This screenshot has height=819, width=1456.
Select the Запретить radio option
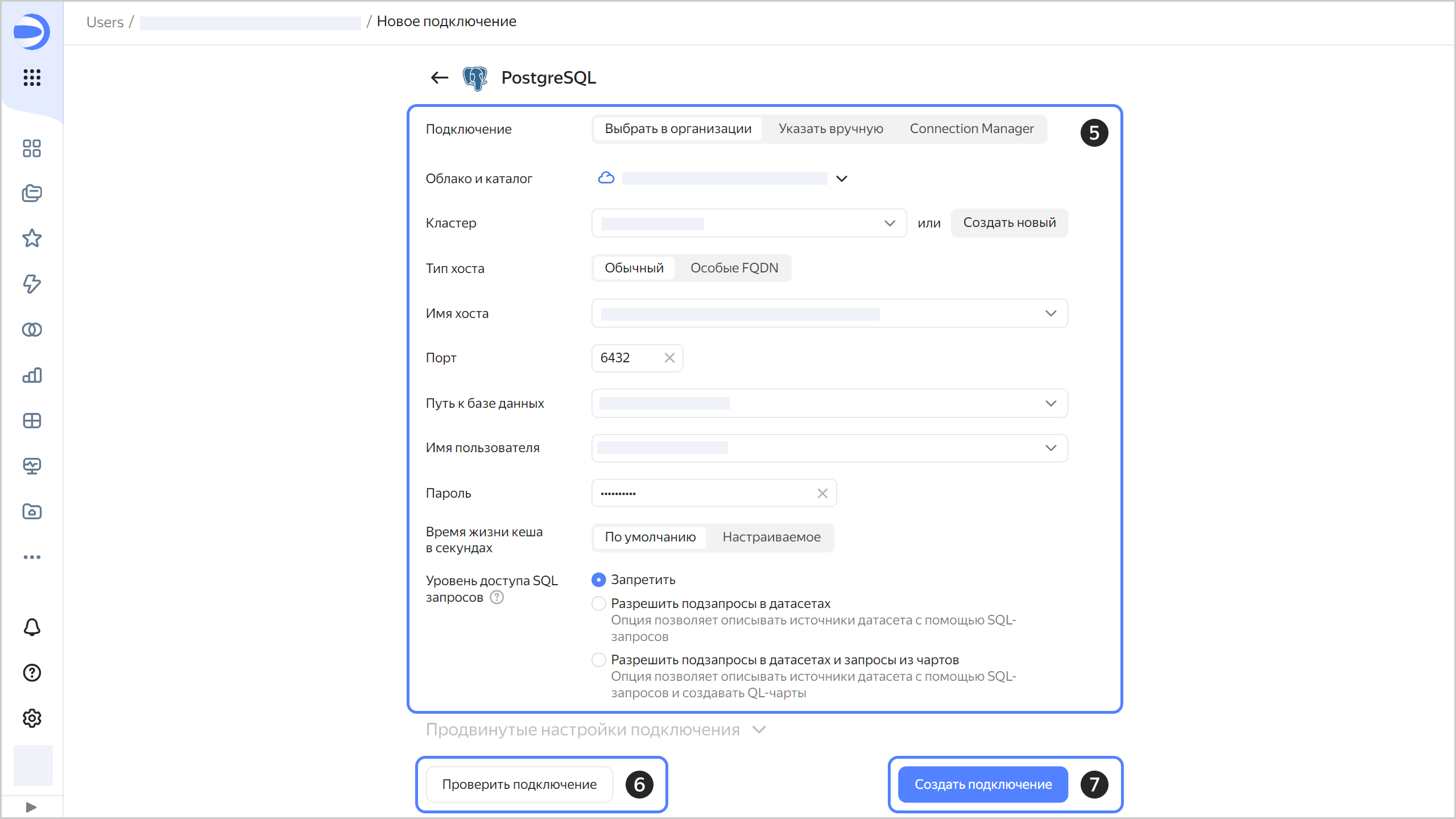tap(598, 580)
